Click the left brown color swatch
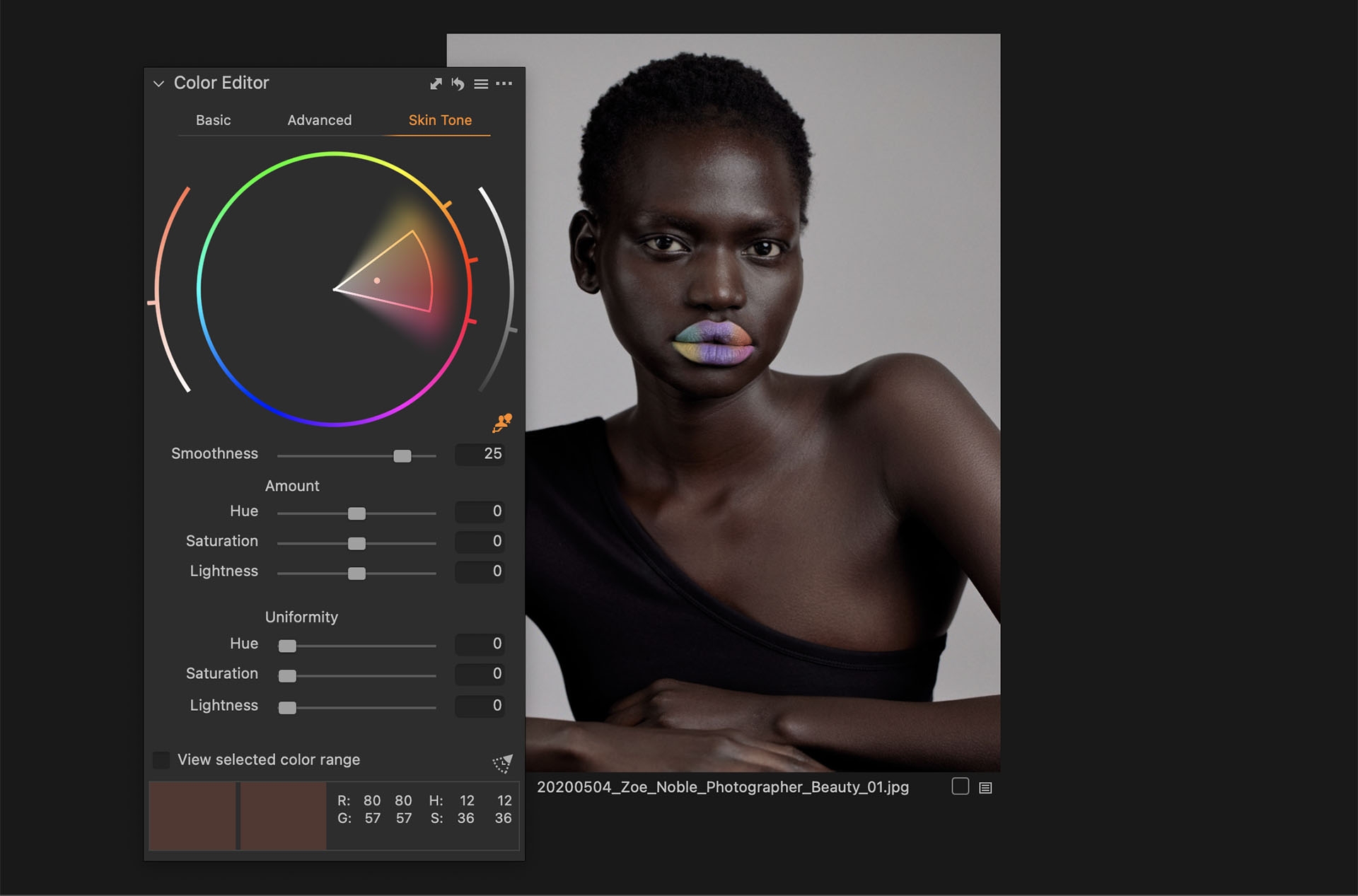1358x896 pixels. [x=192, y=815]
